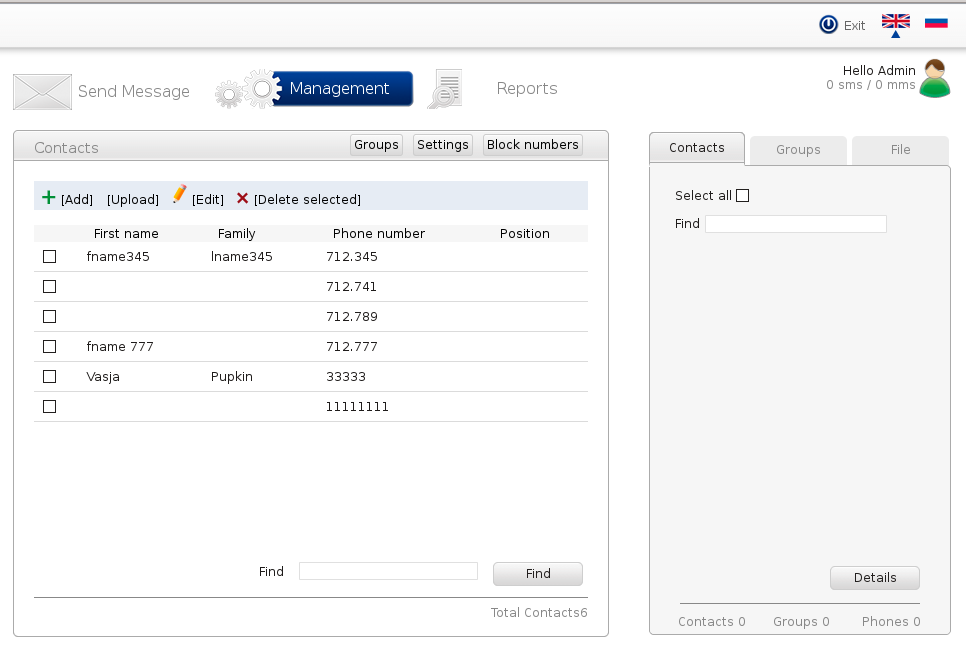Switch language using the UK flag

[895, 22]
